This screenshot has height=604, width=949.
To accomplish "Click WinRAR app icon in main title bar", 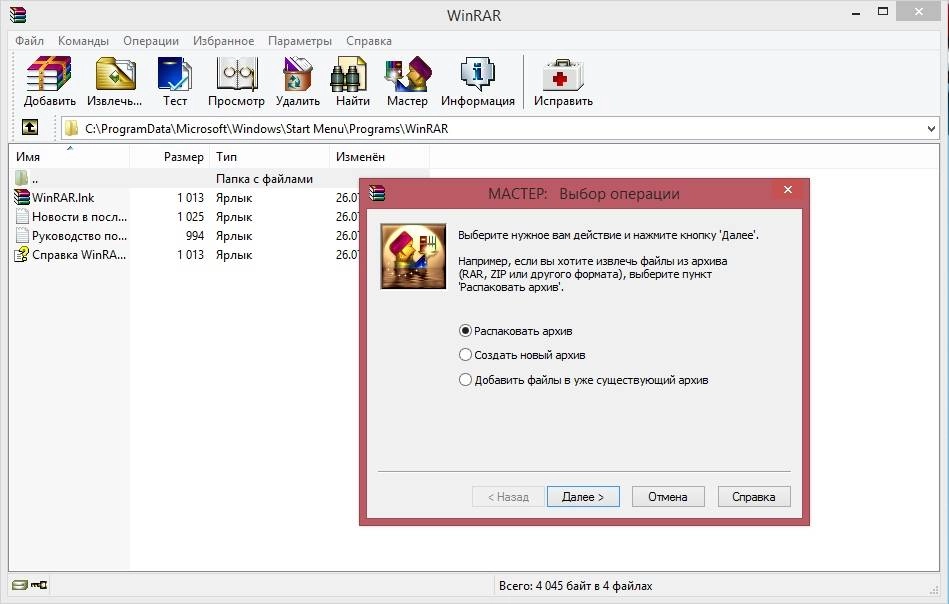I will (18, 14).
